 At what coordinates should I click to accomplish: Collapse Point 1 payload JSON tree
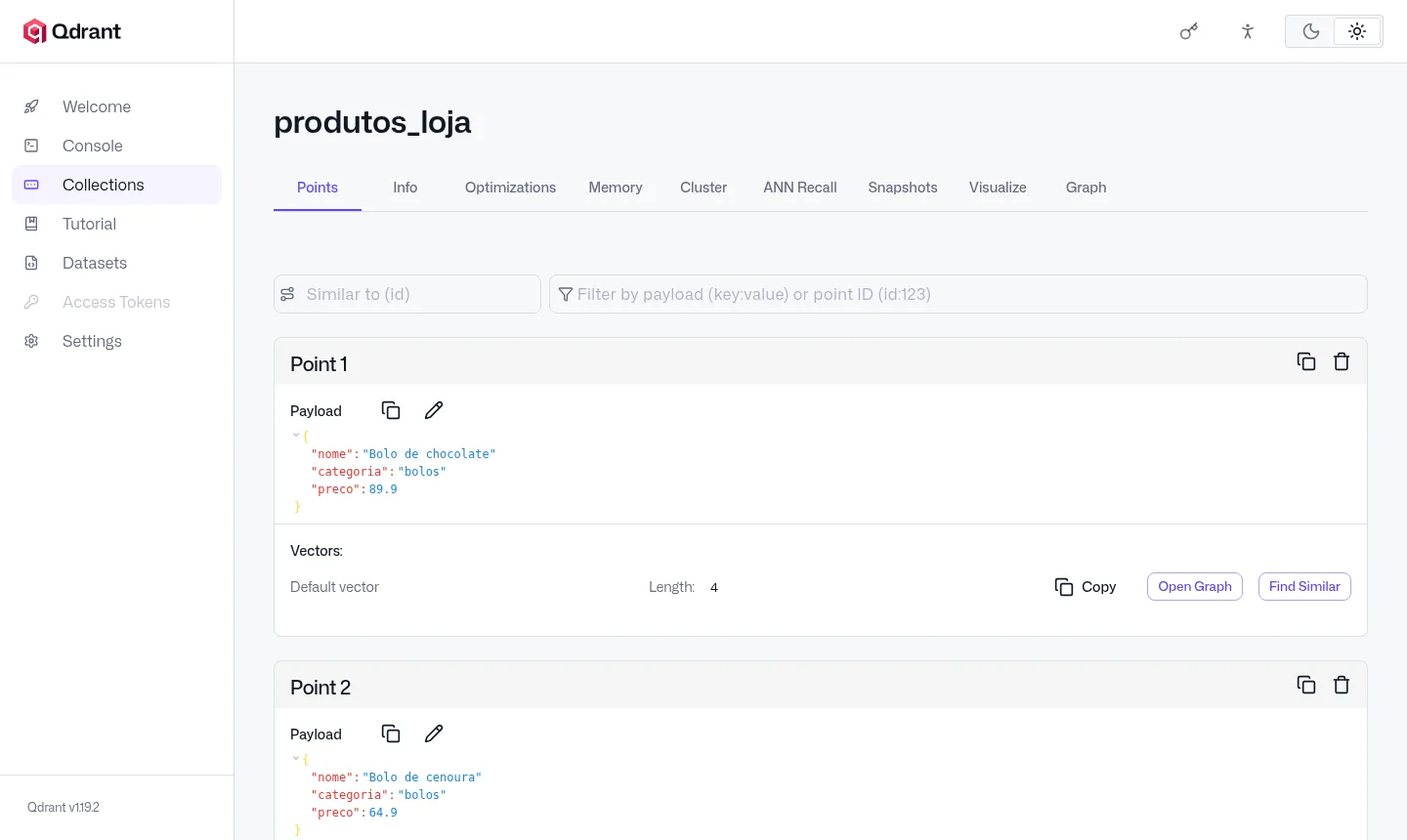(x=296, y=436)
